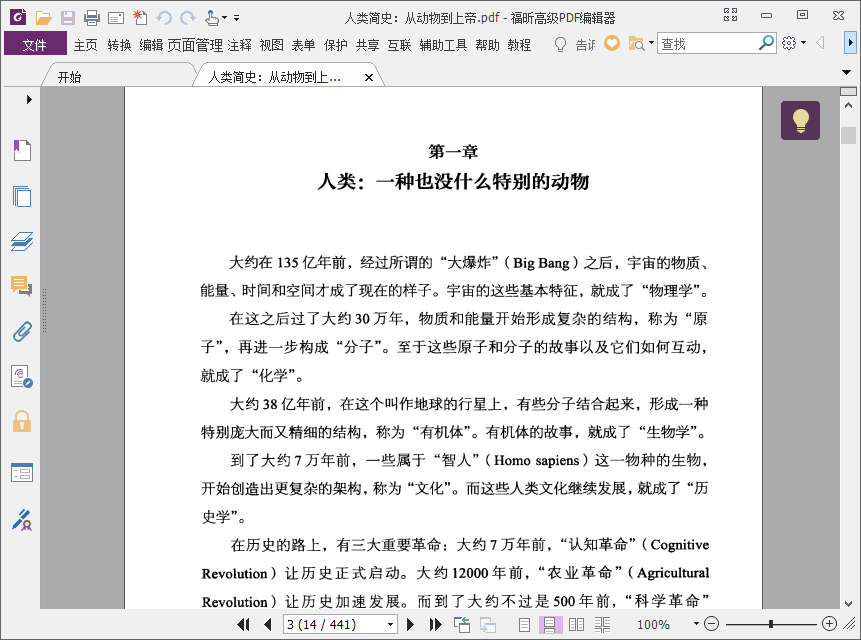Viewport: 861px width, 640px height.
Task: Click the previous view icon
Action: point(462,624)
